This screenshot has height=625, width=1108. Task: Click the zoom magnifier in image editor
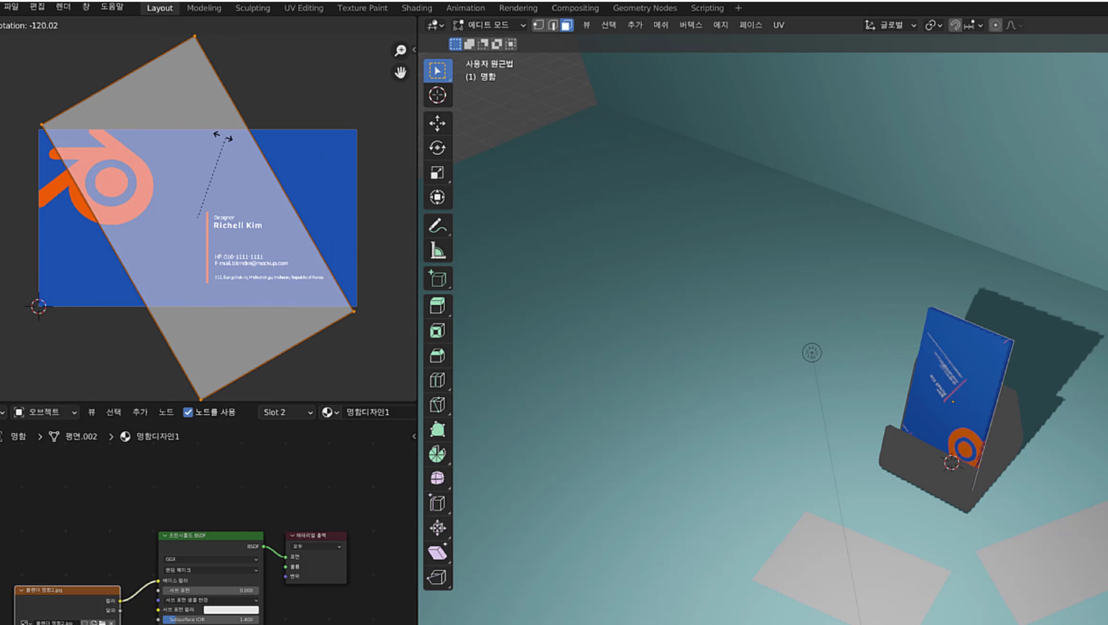click(x=401, y=50)
